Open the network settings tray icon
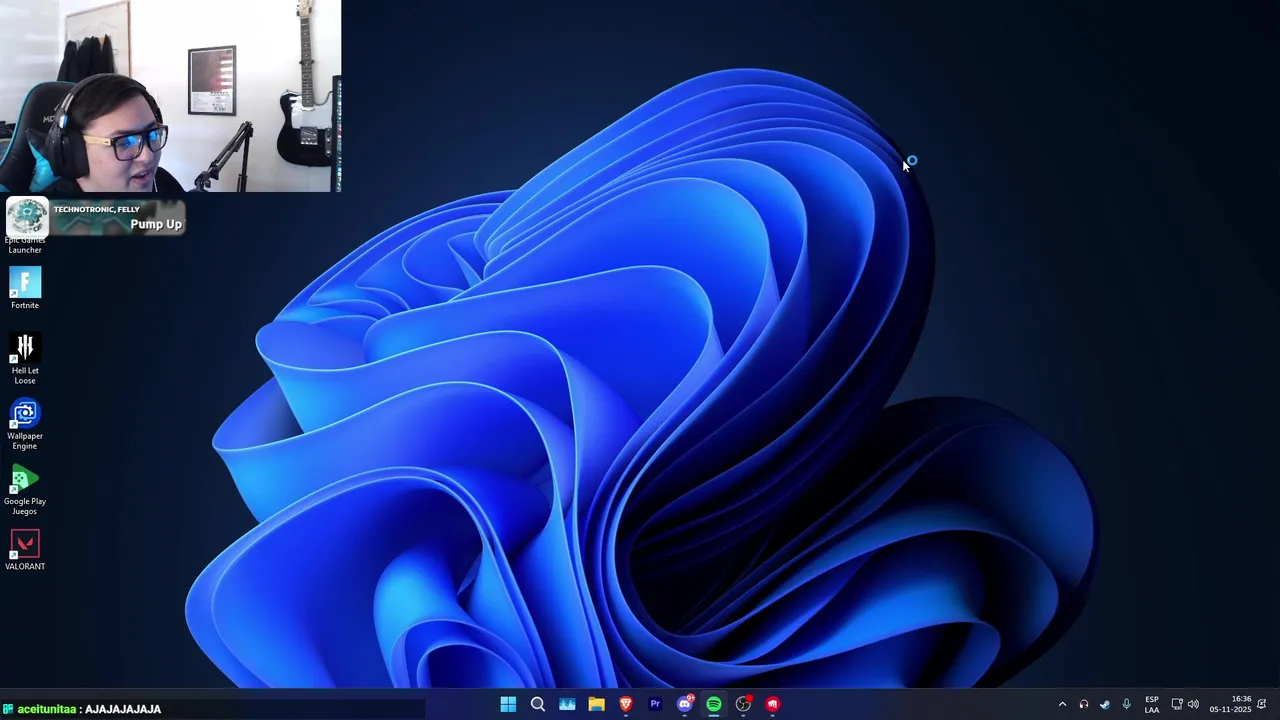This screenshot has height=720, width=1280. (x=1177, y=704)
